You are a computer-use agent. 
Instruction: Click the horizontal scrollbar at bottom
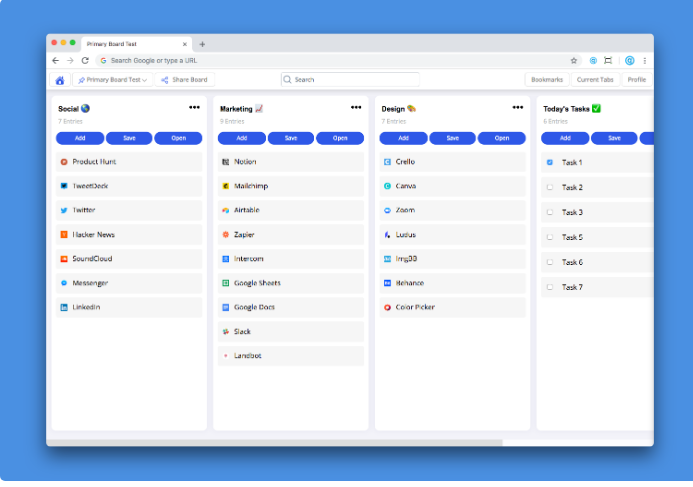(274, 442)
